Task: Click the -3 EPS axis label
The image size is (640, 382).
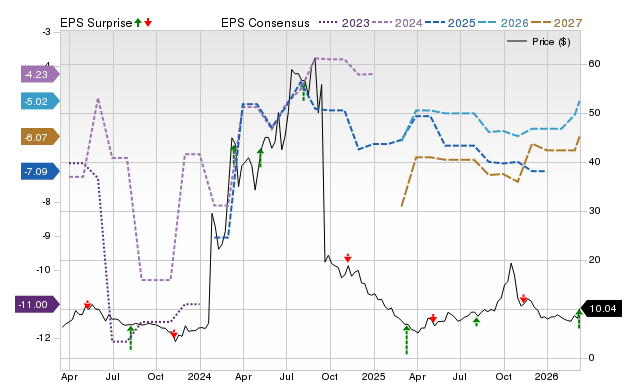Action: coord(46,31)
